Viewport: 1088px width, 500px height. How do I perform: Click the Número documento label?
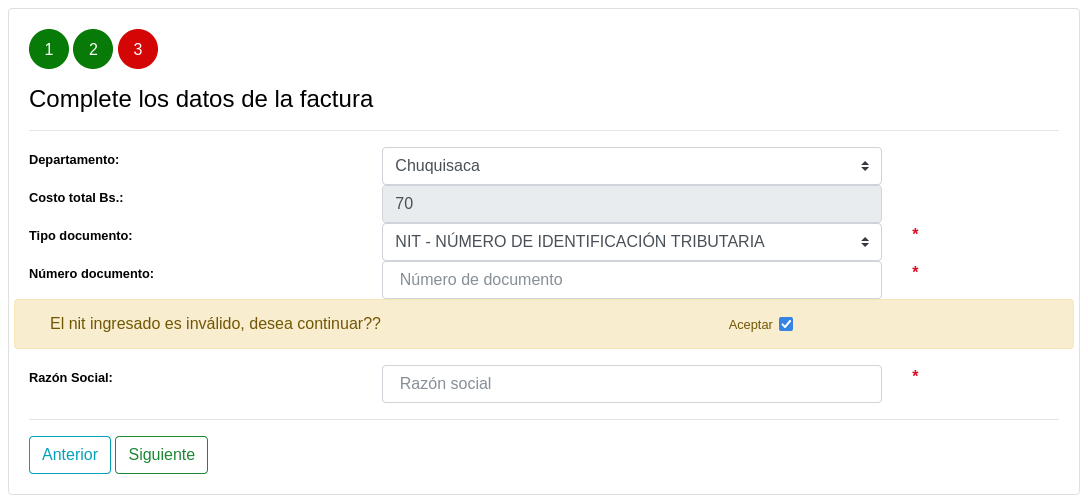[x=91, y=274]
